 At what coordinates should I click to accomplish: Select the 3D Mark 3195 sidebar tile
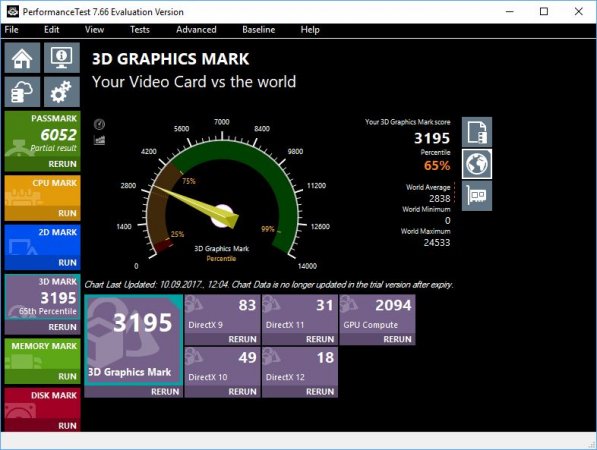tap(43, 297)
